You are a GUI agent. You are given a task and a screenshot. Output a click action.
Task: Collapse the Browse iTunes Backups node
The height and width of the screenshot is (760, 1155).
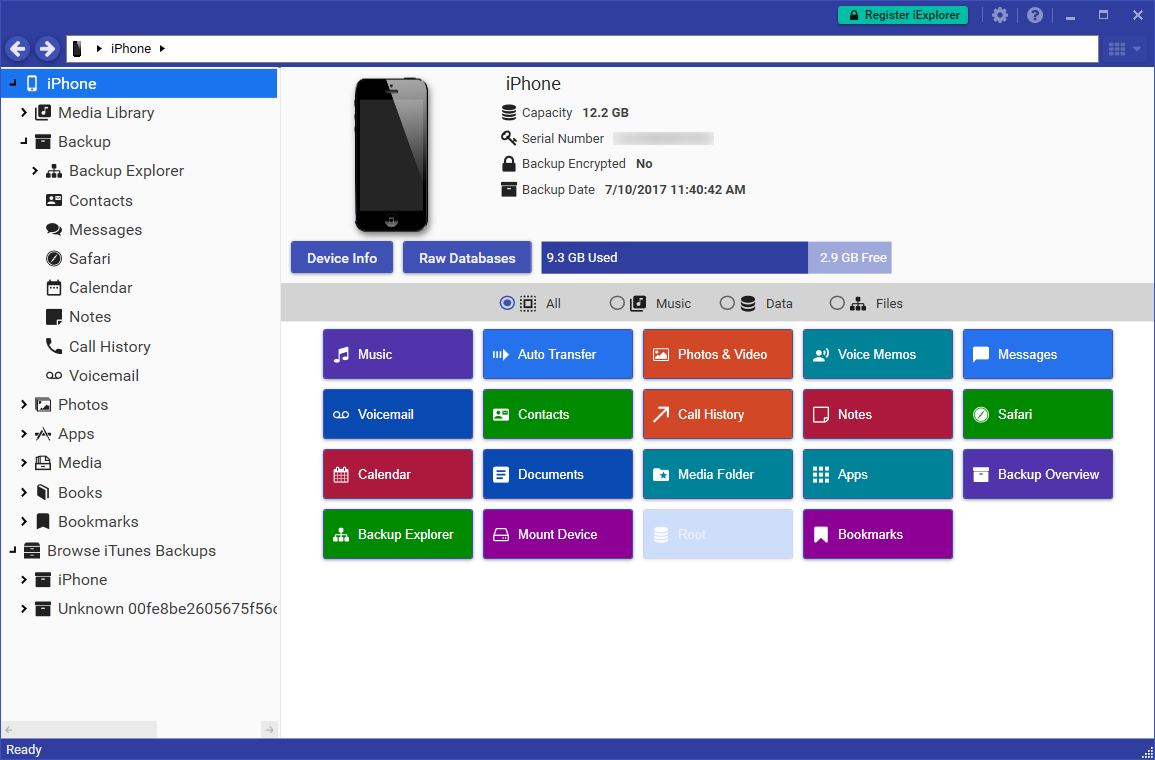13,550
